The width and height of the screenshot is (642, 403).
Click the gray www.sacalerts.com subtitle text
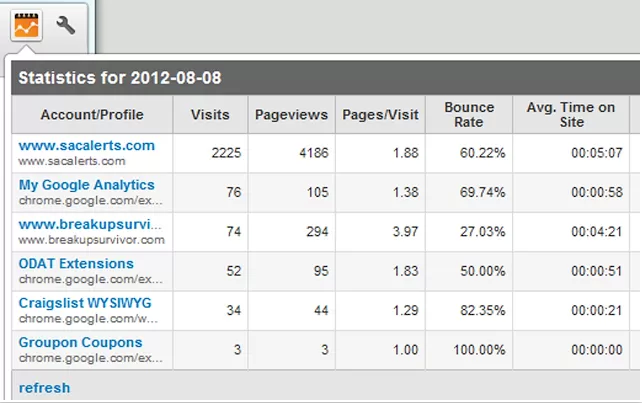[x=72, y=161]
